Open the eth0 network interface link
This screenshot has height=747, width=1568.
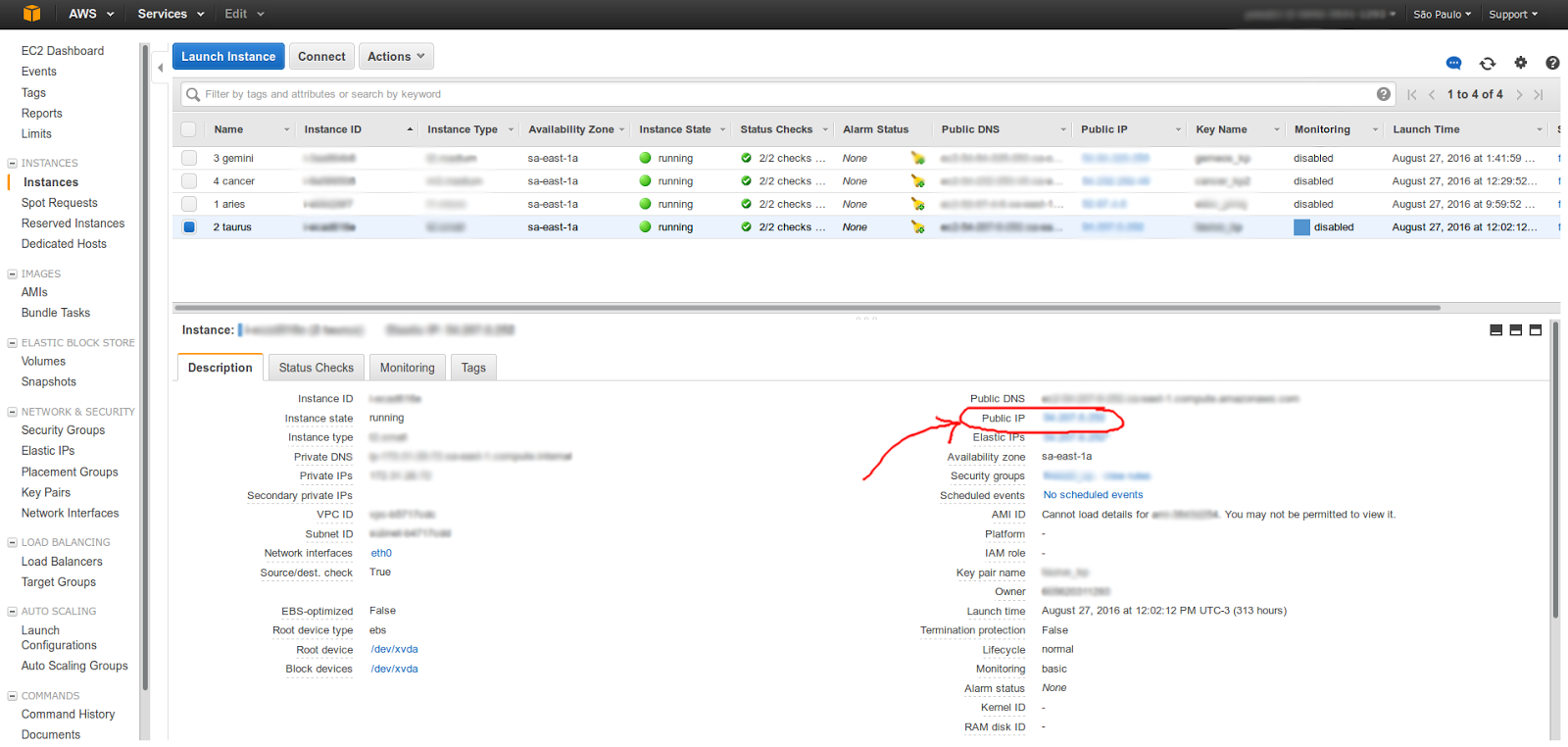381,554
